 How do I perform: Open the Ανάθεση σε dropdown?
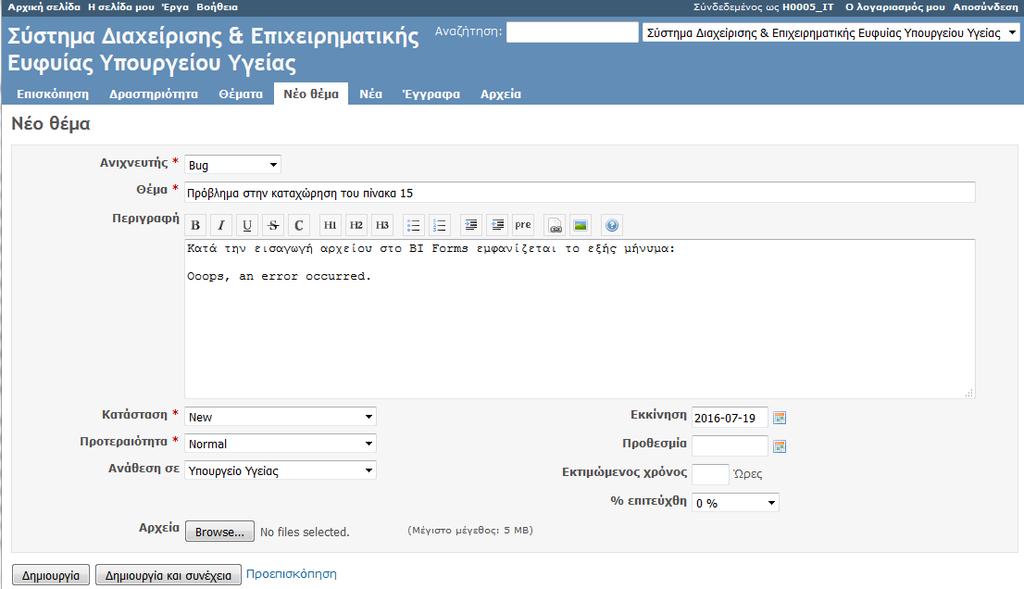[x=280, y=470]
